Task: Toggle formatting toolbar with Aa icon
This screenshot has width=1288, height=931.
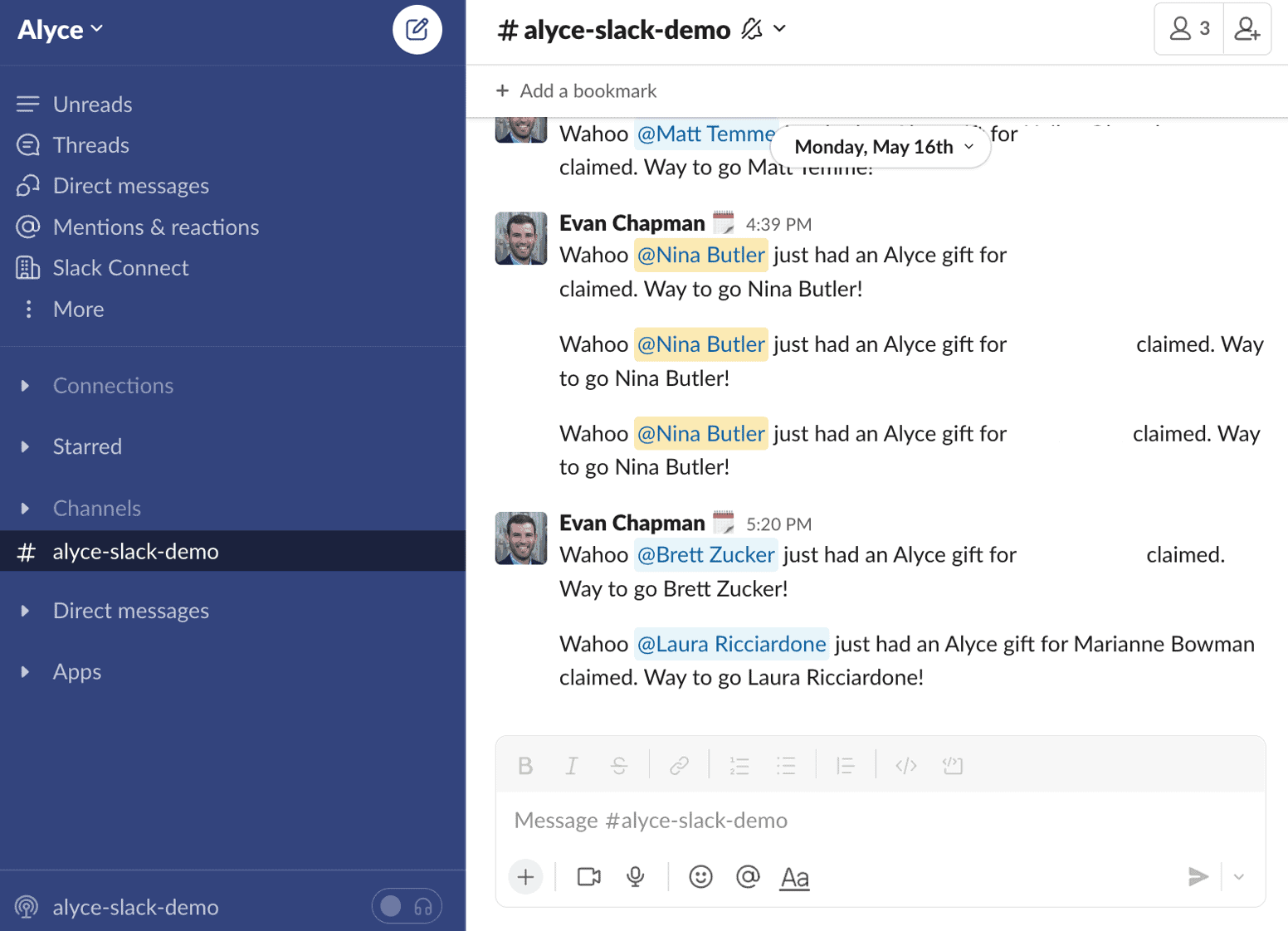Action: pos(795,877)
